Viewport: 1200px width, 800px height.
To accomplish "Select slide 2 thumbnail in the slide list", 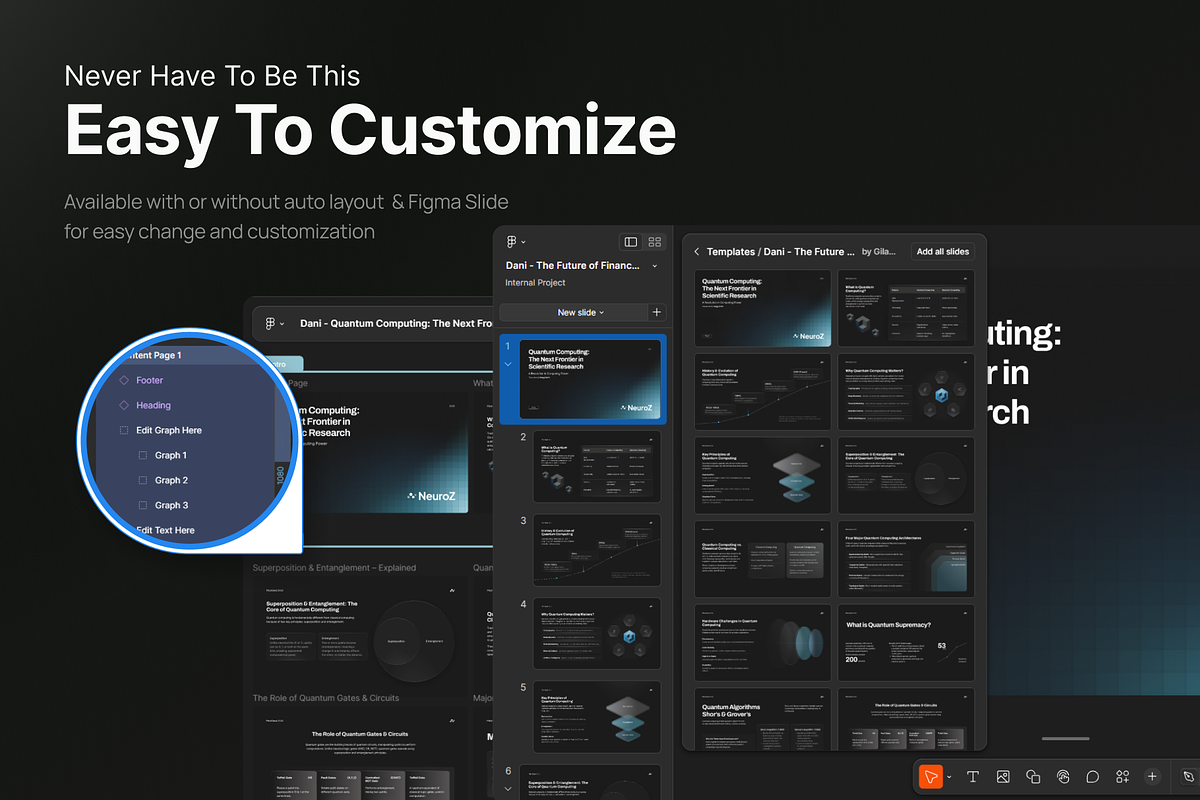I will (x=597, y=466).
